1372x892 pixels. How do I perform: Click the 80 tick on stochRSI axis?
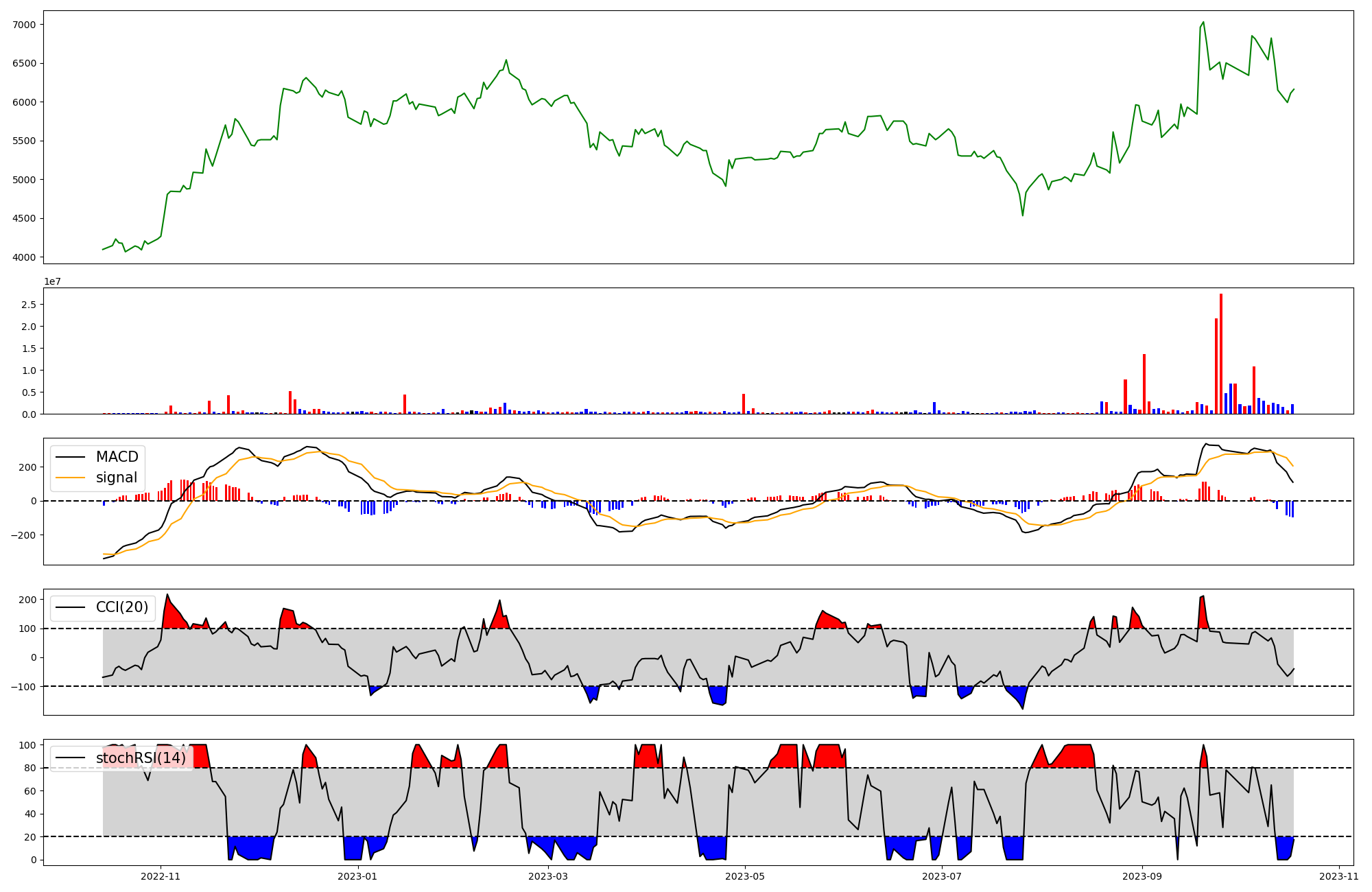pos(29,768)
